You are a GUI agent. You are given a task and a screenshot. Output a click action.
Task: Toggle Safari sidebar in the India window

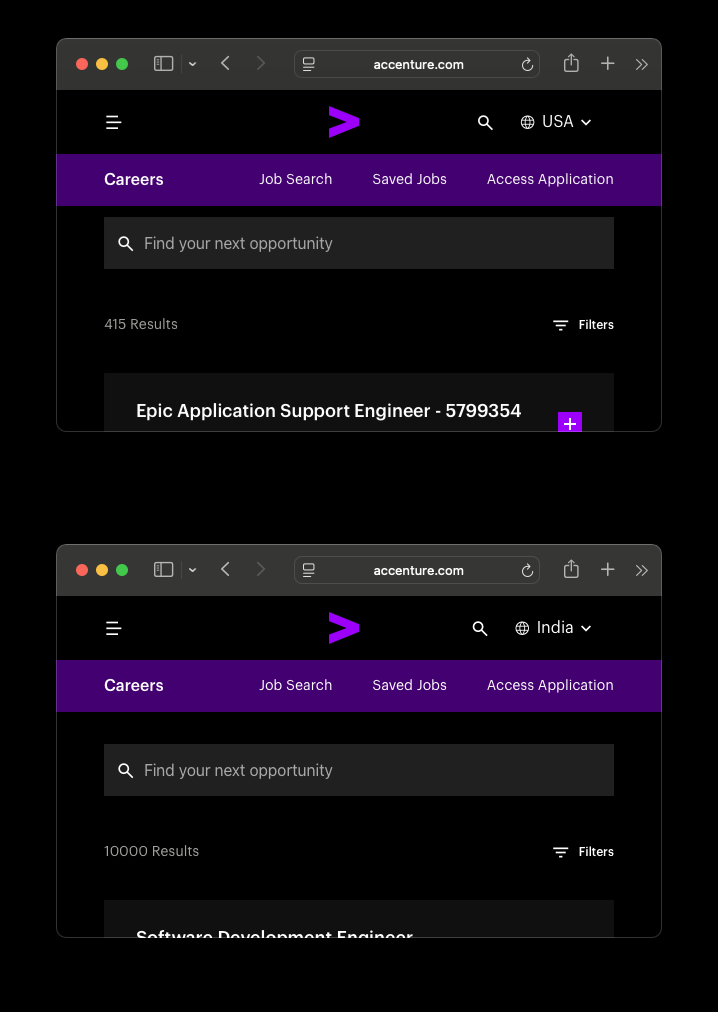click(163, 569)
